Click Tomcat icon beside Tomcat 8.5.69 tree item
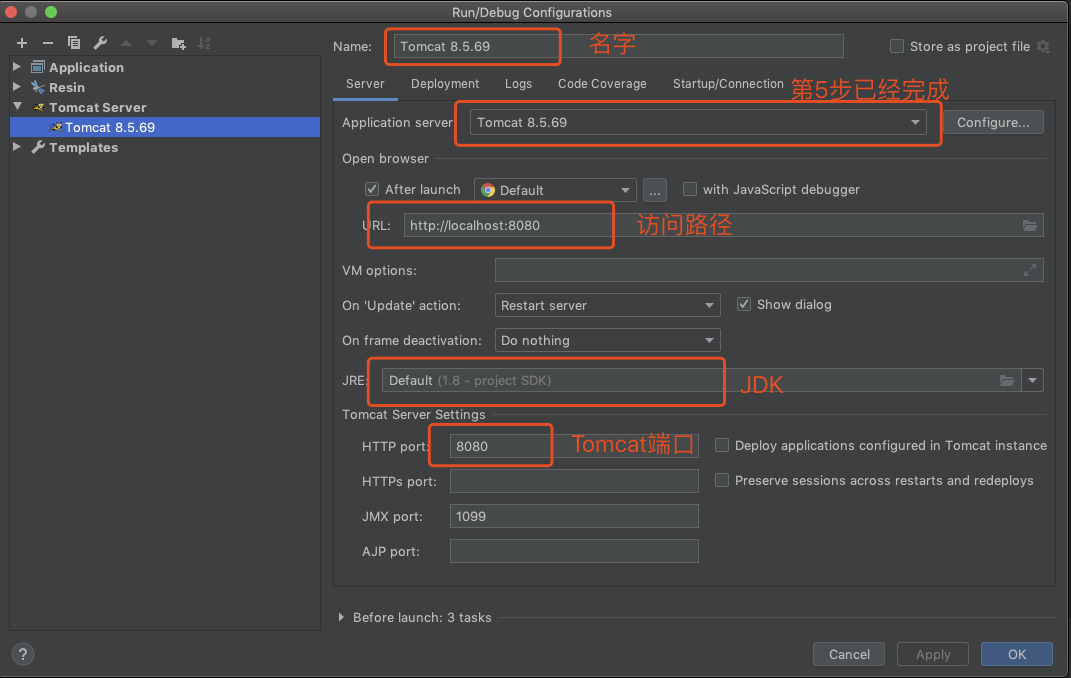This screenshot has height=678, width=1071. [56, 127]
